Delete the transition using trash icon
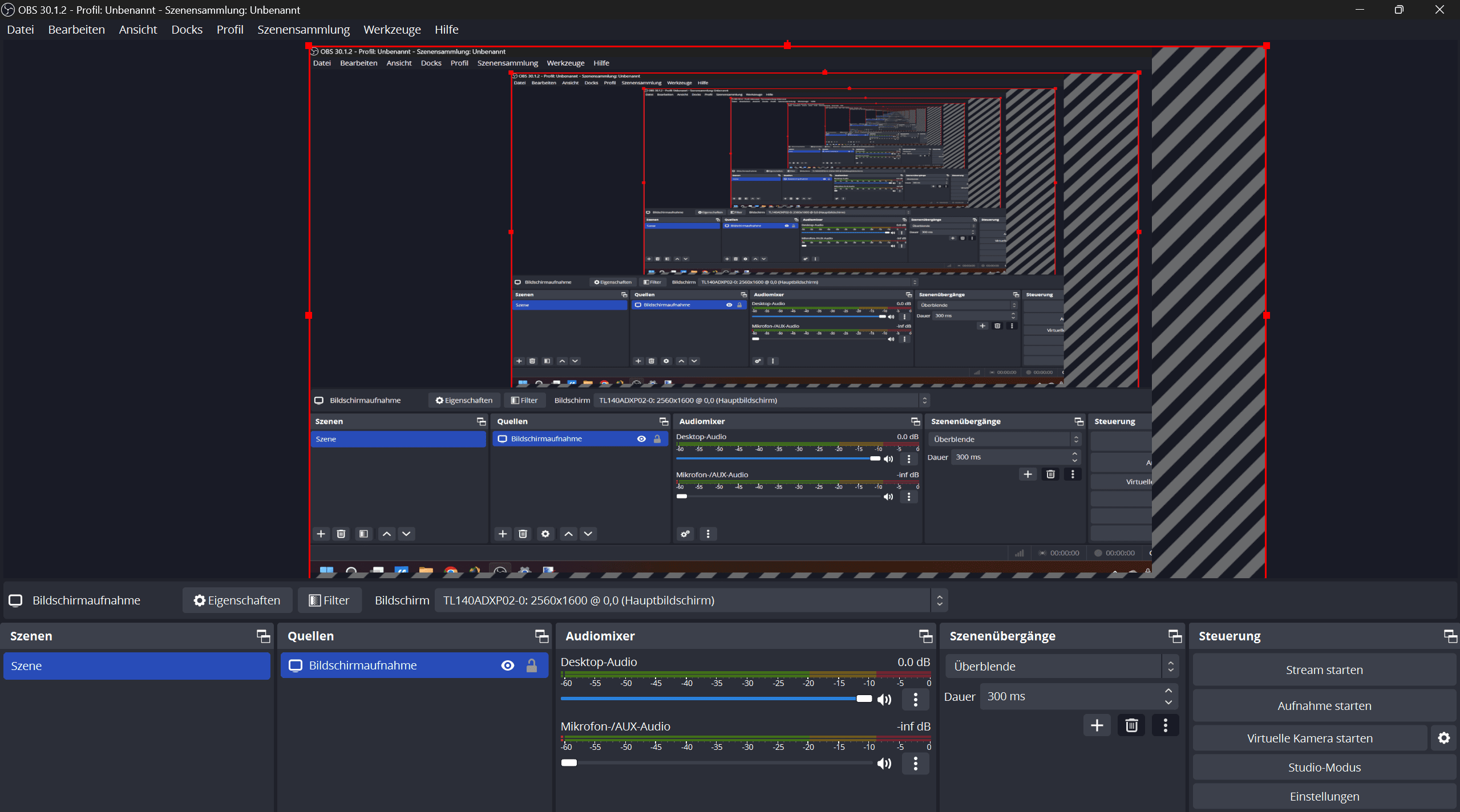Viewport: 1460px width, 812px height. click(1131, 725)
